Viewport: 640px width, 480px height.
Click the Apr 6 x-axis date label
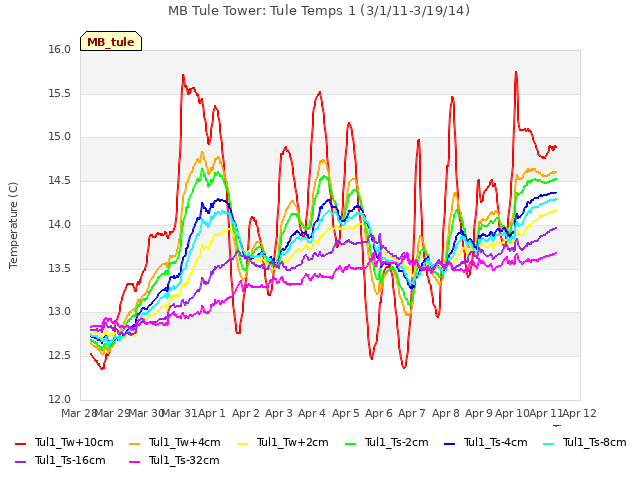[379, 413]
